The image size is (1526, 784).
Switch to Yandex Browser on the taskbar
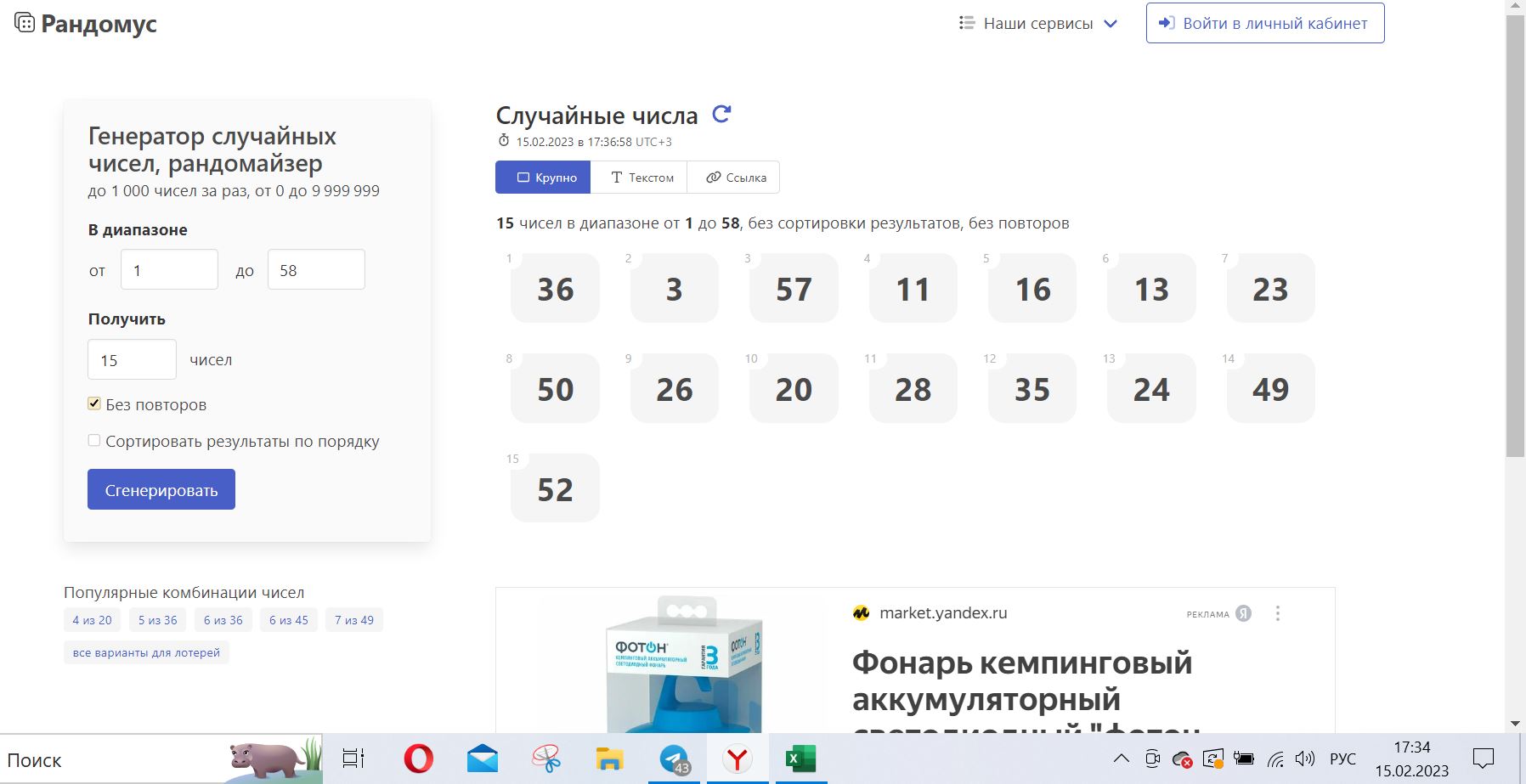[738, 759]
